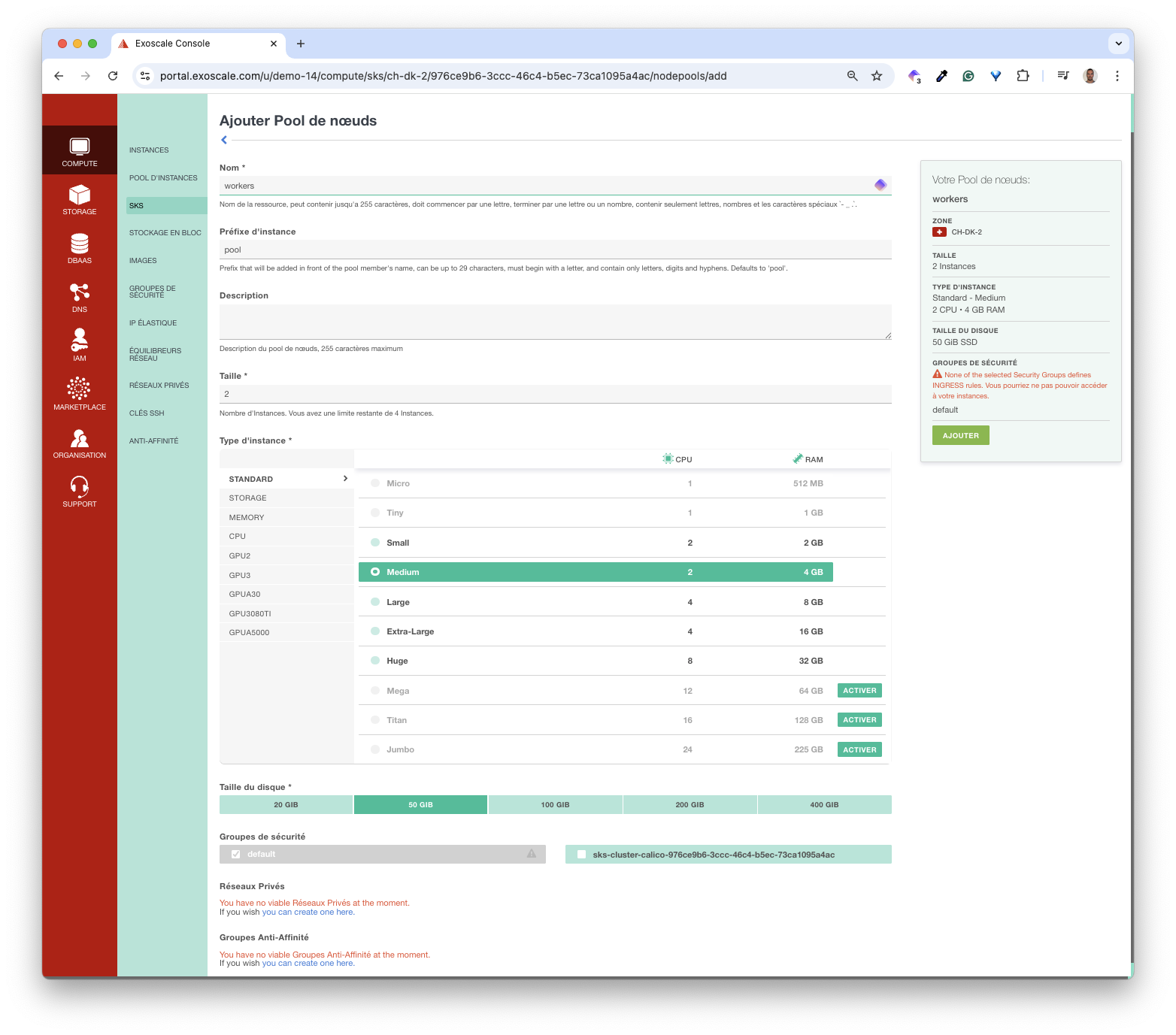1176x1035 pixels.
Task: Go back using the blue chevron
Action: point(224,140)
